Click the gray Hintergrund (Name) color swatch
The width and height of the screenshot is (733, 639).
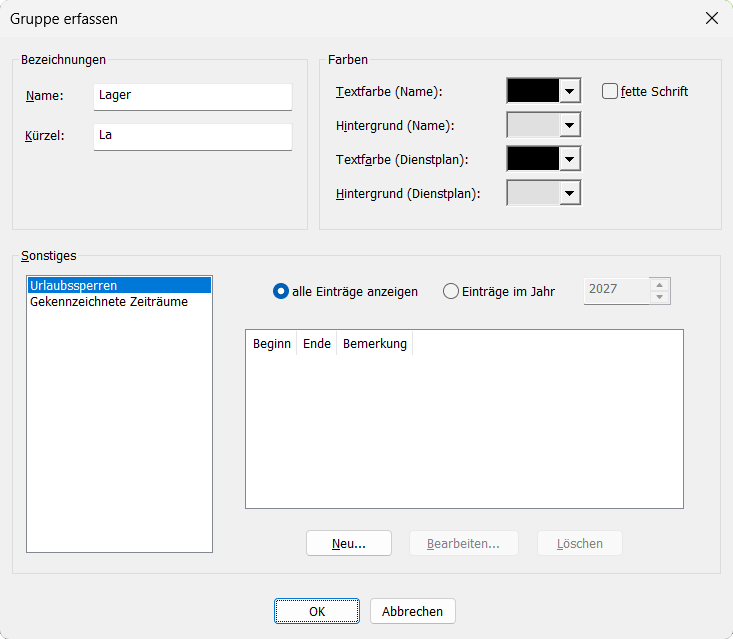[x=533, y=125]
